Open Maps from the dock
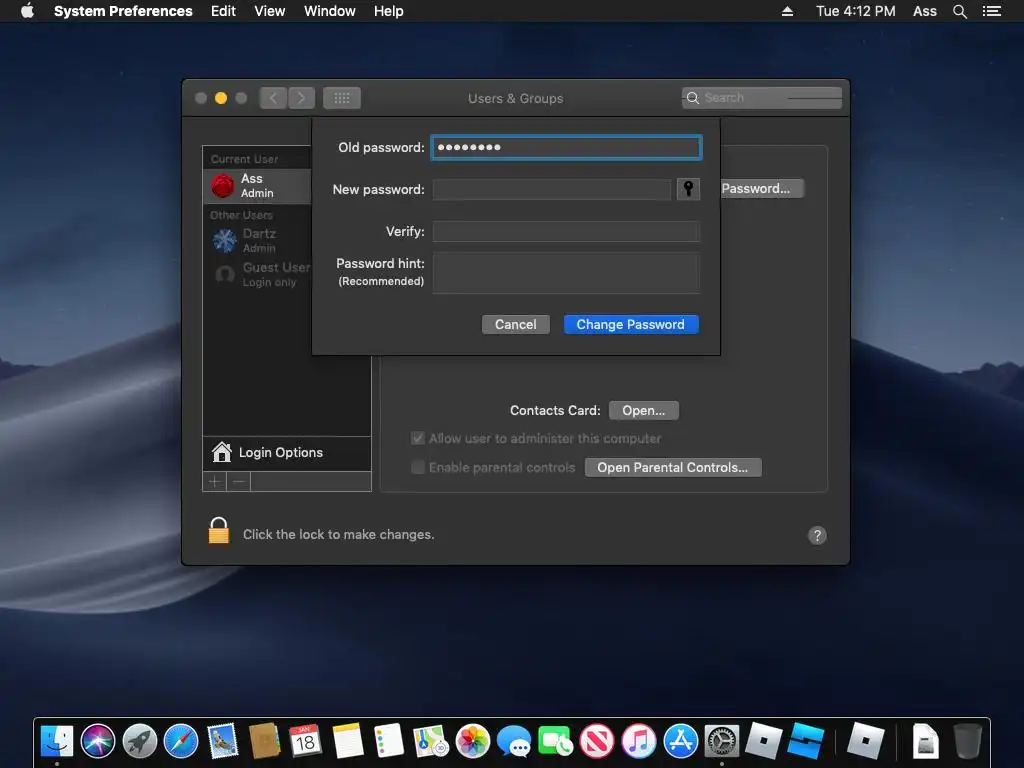The image size is (1024, 768). pos(430,741)
